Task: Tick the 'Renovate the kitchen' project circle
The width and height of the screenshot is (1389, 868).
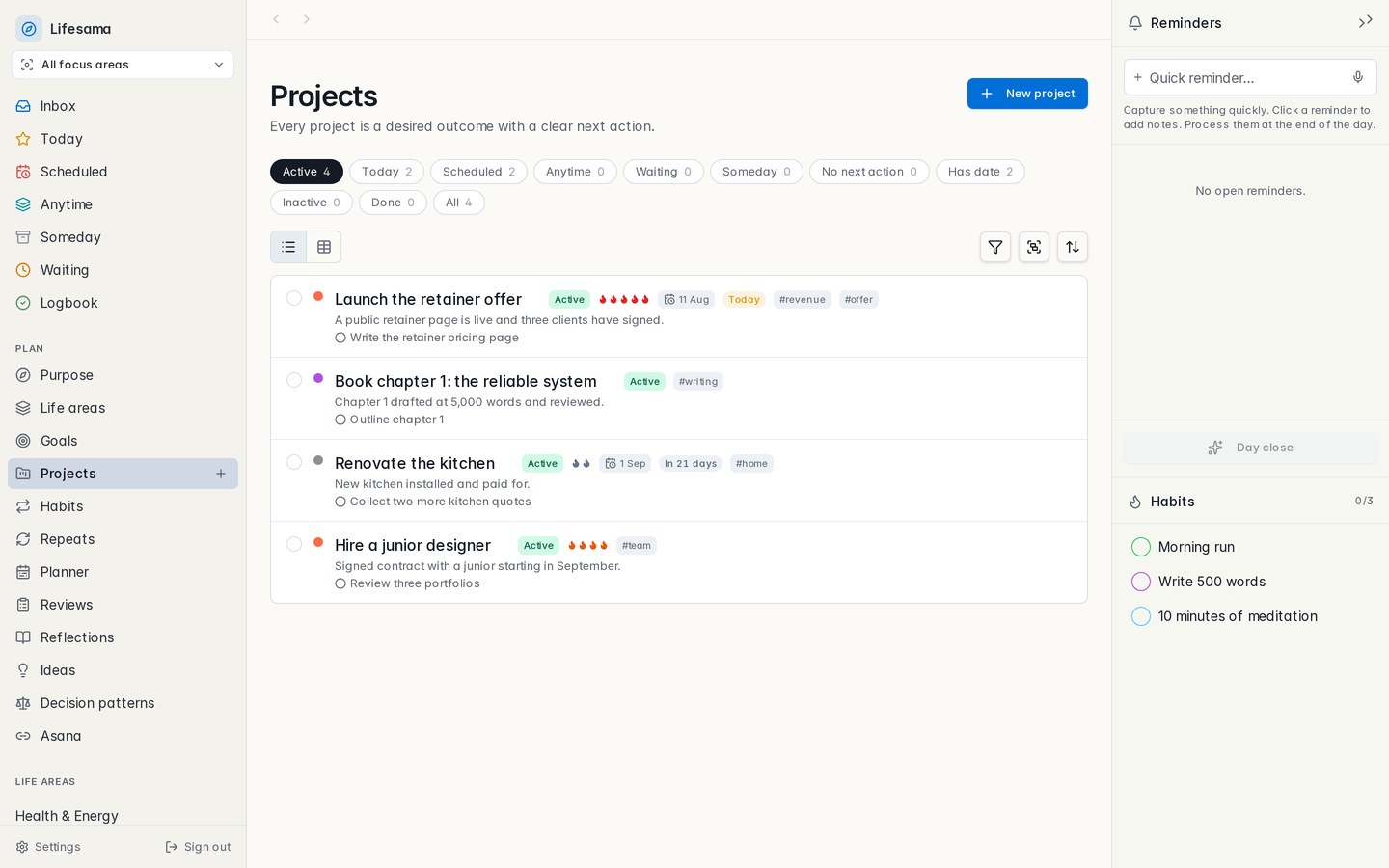Action: click(294, 462)
